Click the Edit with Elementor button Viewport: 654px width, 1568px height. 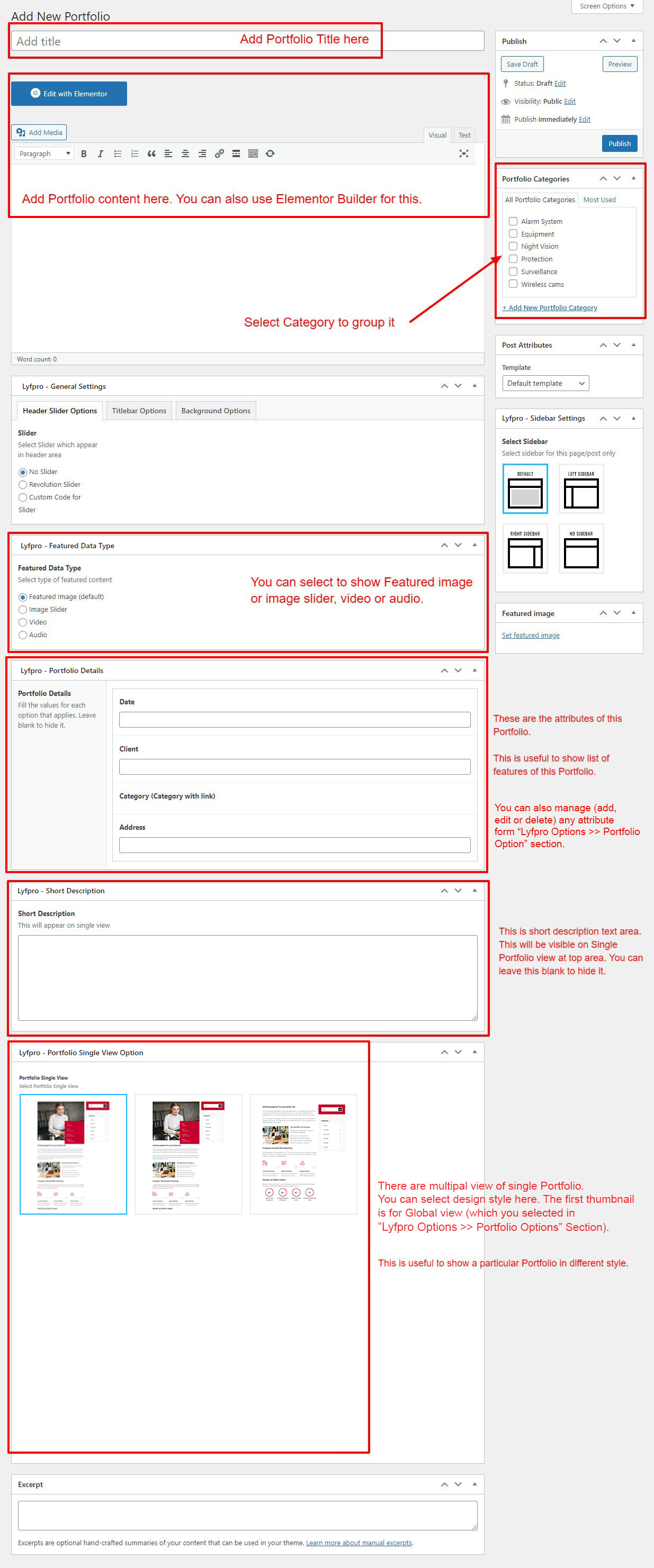point(69,94)
